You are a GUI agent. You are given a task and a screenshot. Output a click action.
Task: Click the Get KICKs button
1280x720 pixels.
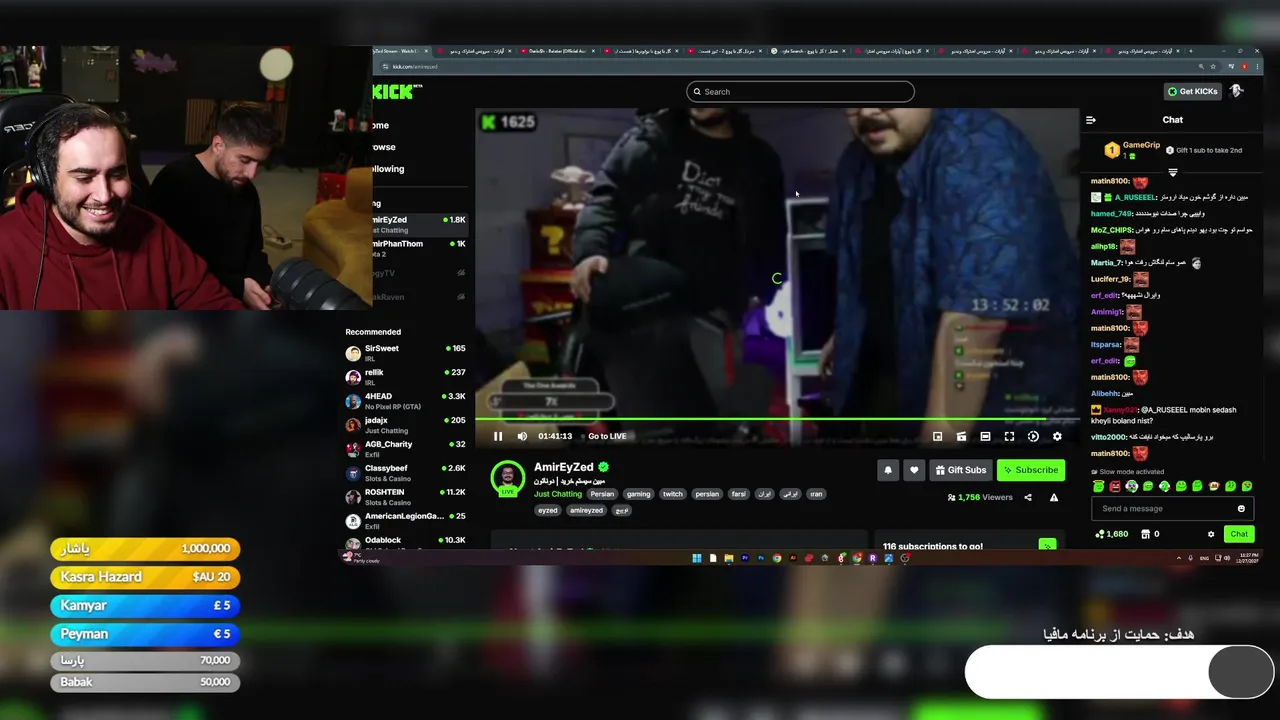[1193, 91]
